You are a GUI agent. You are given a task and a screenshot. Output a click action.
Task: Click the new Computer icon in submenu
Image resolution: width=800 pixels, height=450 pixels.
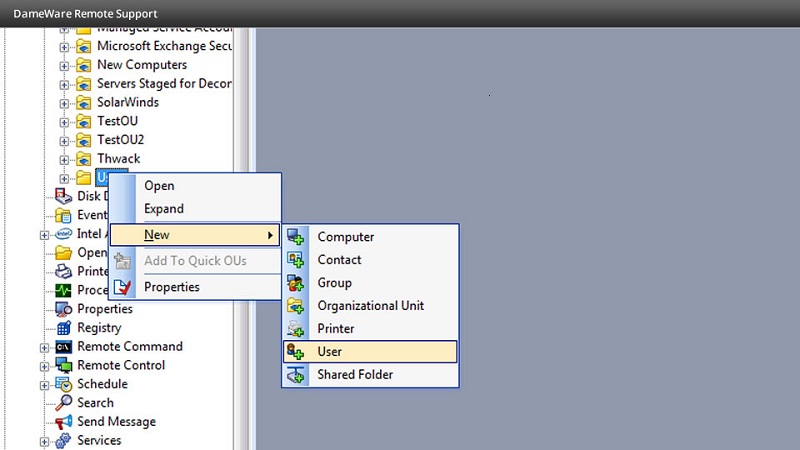coord(295,237)
